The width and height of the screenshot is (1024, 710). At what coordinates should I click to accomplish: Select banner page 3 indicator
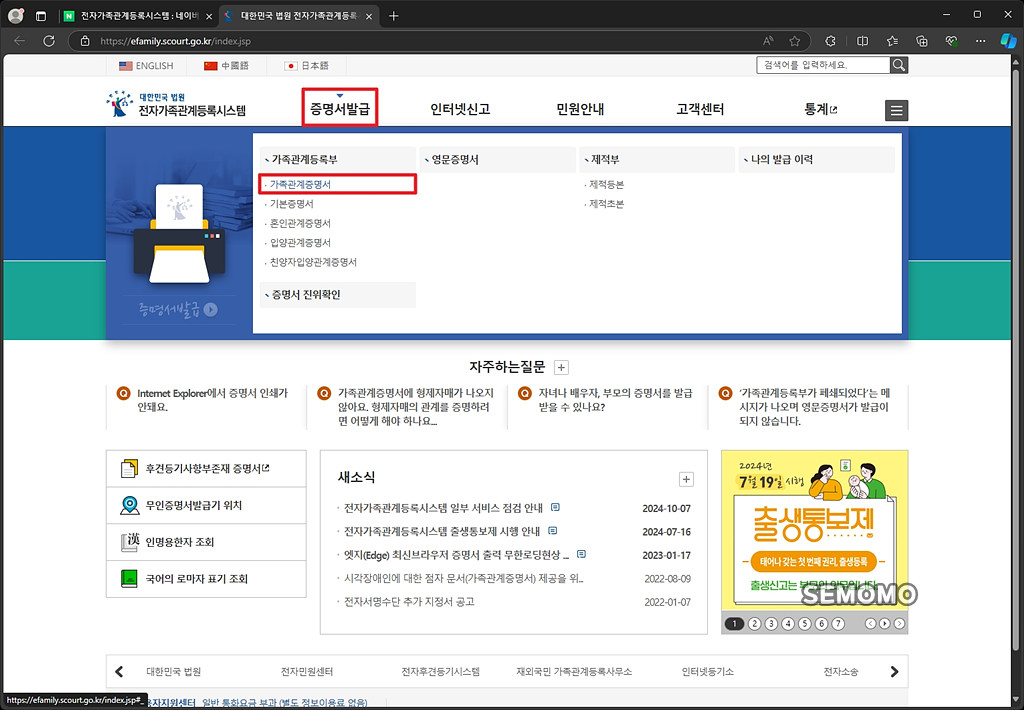point(771,624)
